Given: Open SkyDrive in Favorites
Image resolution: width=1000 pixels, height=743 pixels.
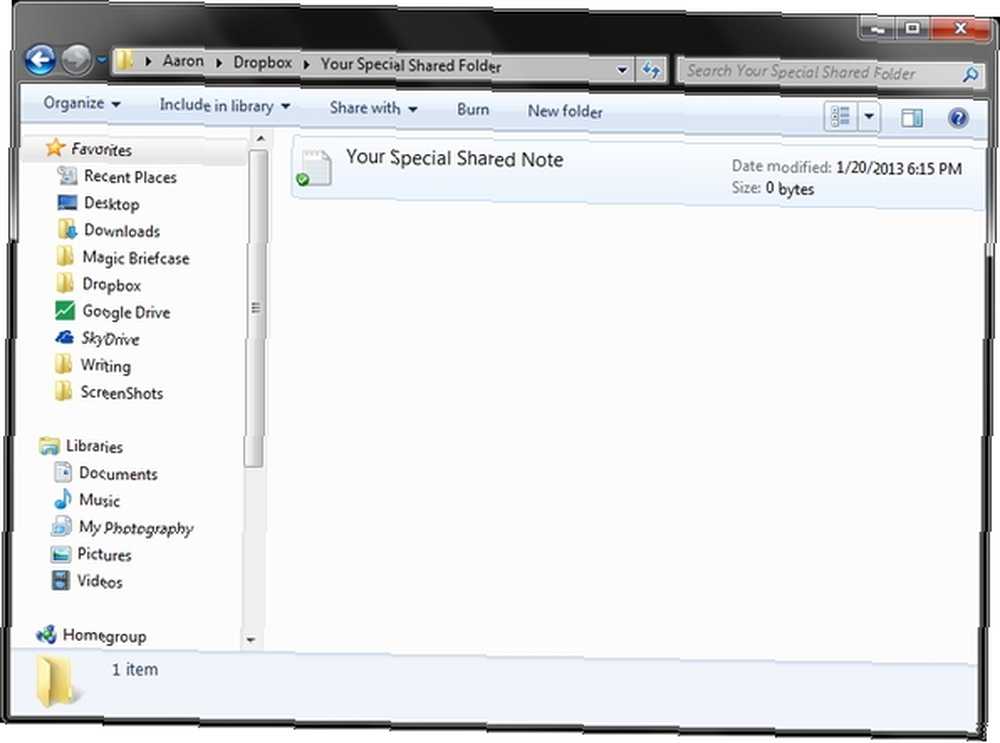Looking at the screenshot, I should point(110,339).
